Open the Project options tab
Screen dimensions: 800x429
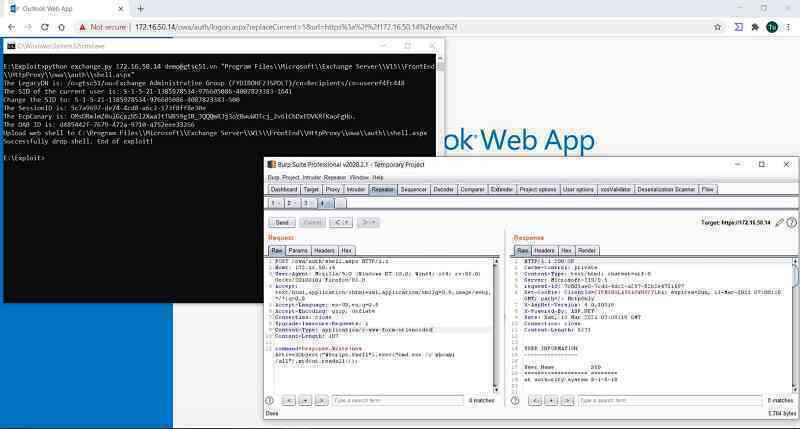(538, 189)
